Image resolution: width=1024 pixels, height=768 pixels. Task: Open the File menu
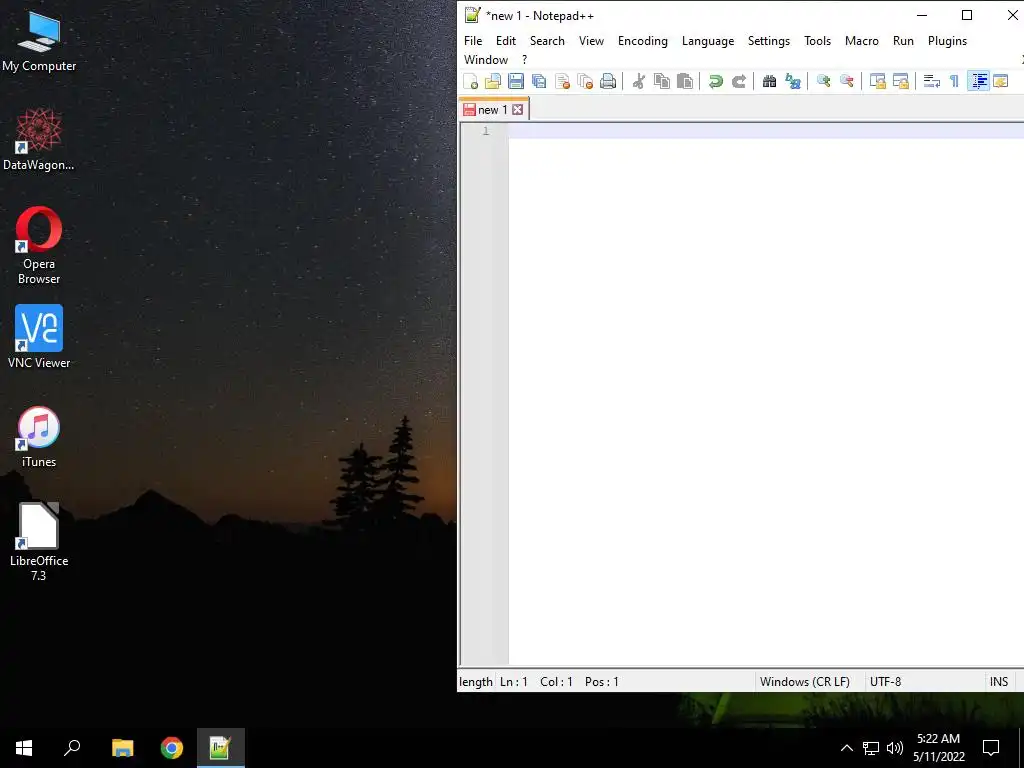pyautogui.click(x=473, y=40)
